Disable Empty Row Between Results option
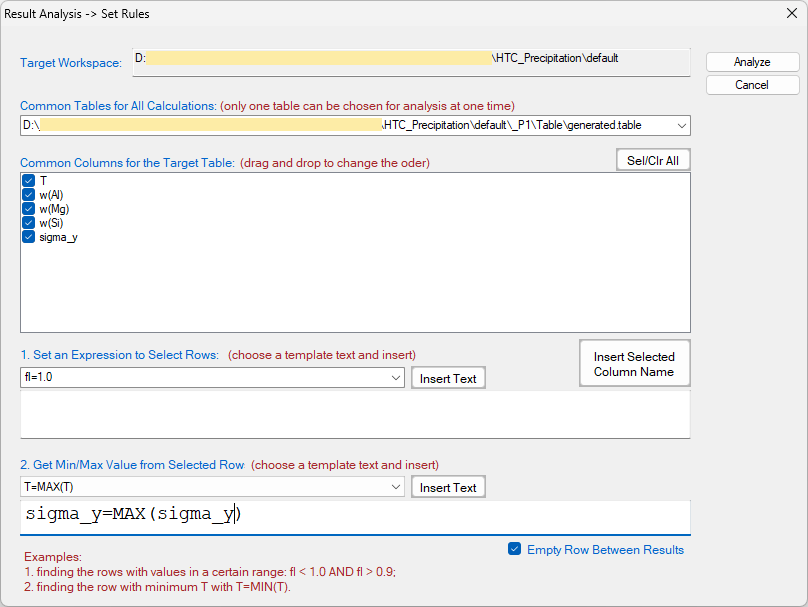This screenshot has height=607, width=808. pos(515,549)
